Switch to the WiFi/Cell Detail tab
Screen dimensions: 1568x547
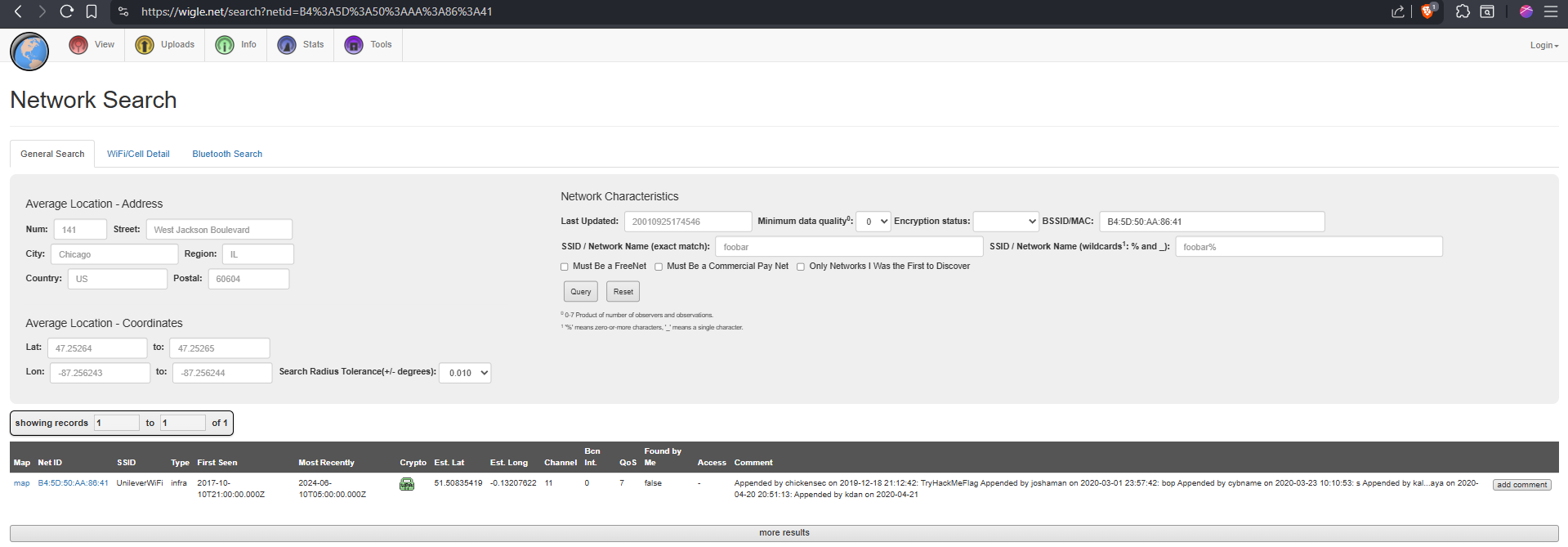coord(138,154)
